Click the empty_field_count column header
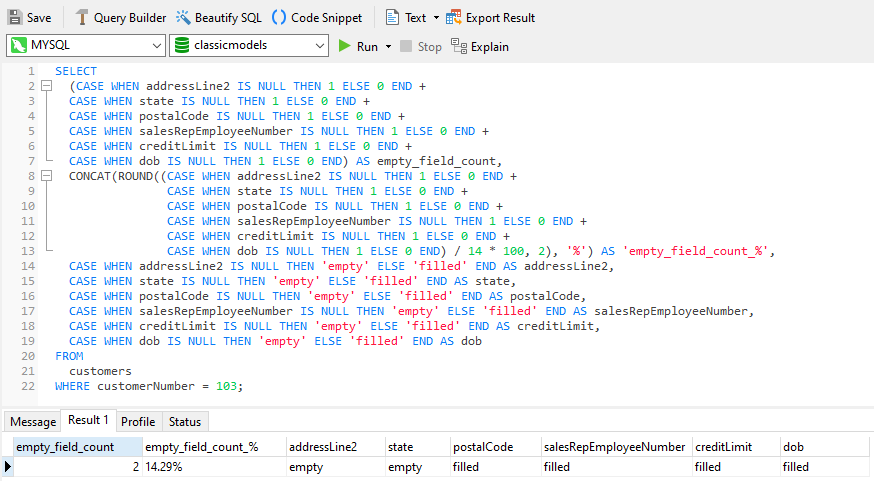 [65, 447]
